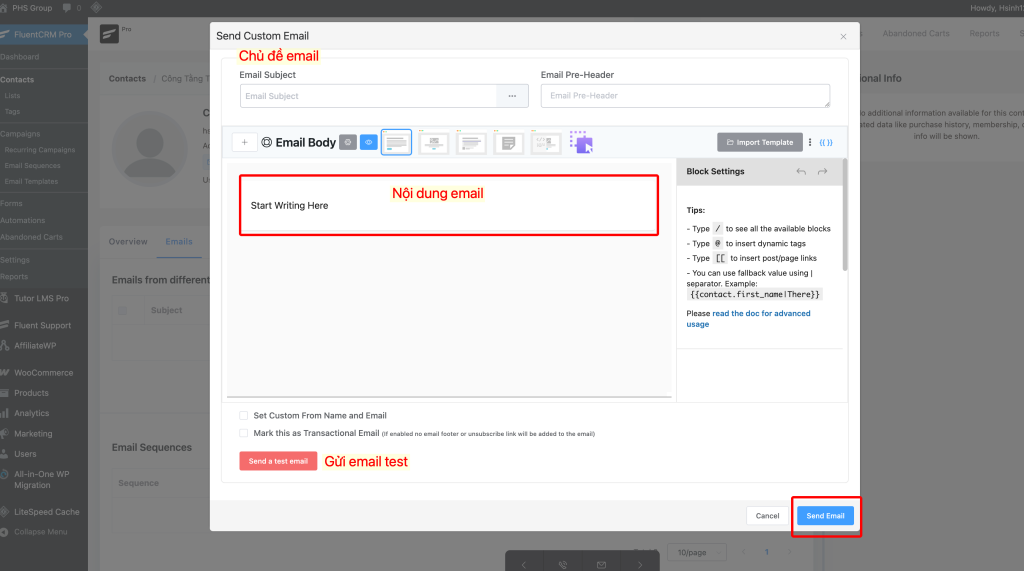Click the Send Email button
This screenshot has height=571, width=1024.
tap(825, 516)
